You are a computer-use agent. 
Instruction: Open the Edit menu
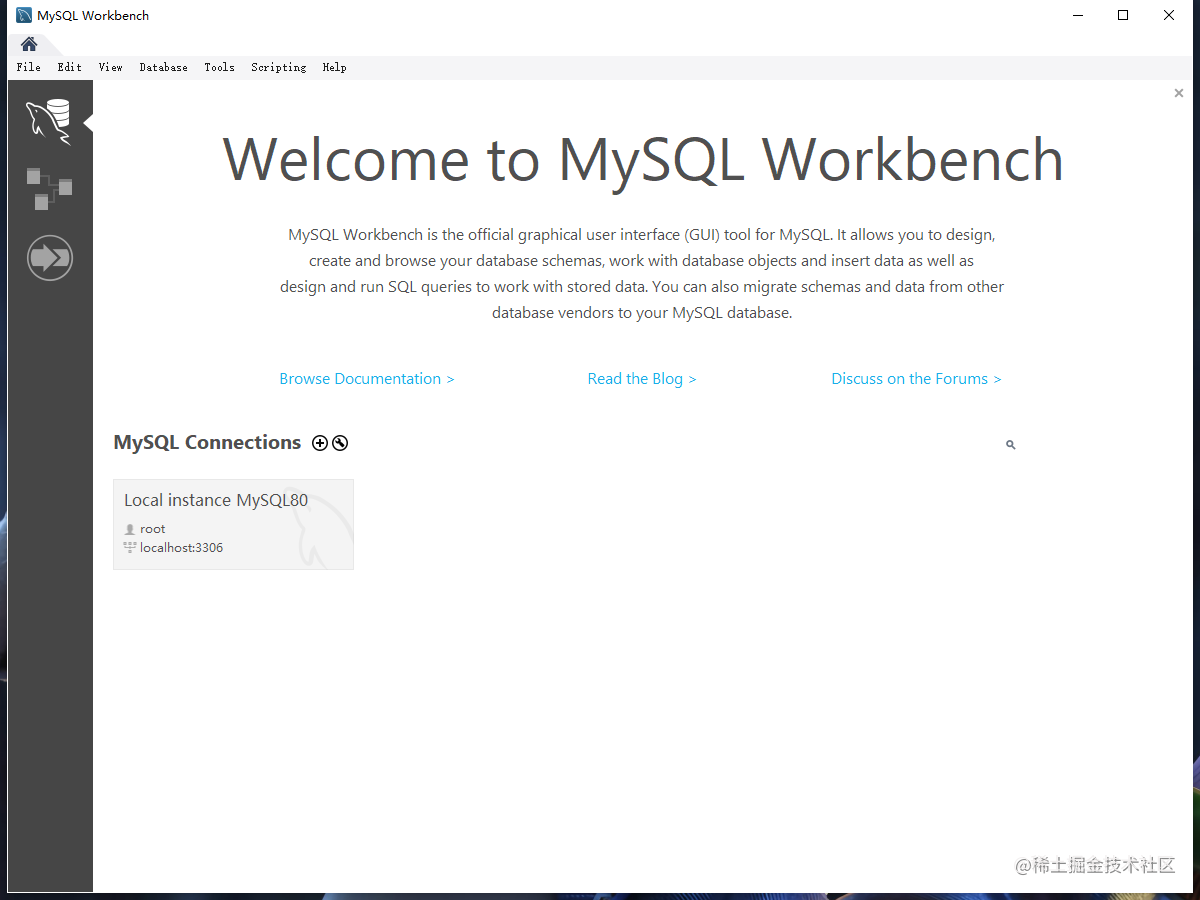70,67
